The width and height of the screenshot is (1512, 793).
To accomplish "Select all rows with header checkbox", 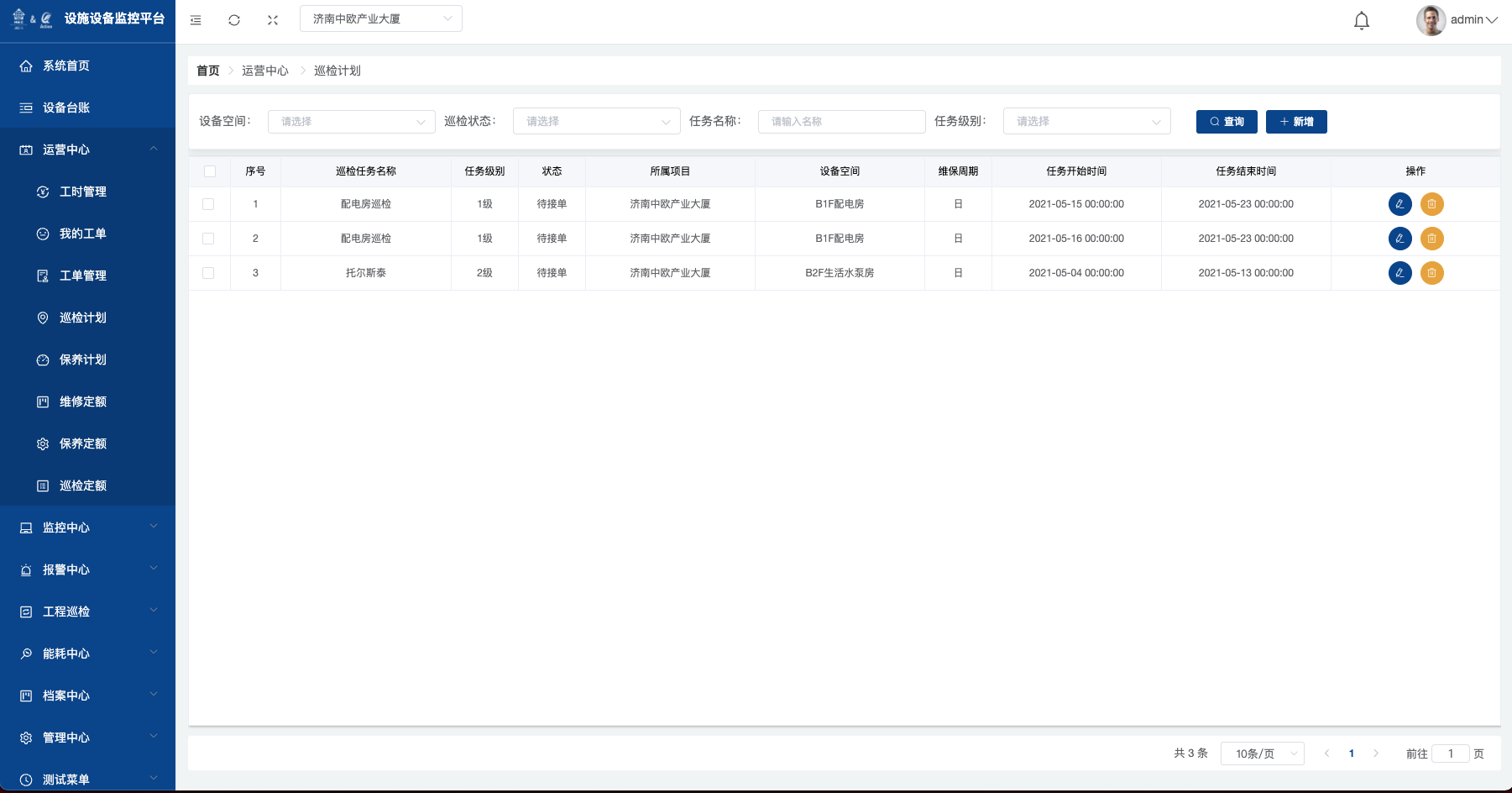I will coord(210,171).
